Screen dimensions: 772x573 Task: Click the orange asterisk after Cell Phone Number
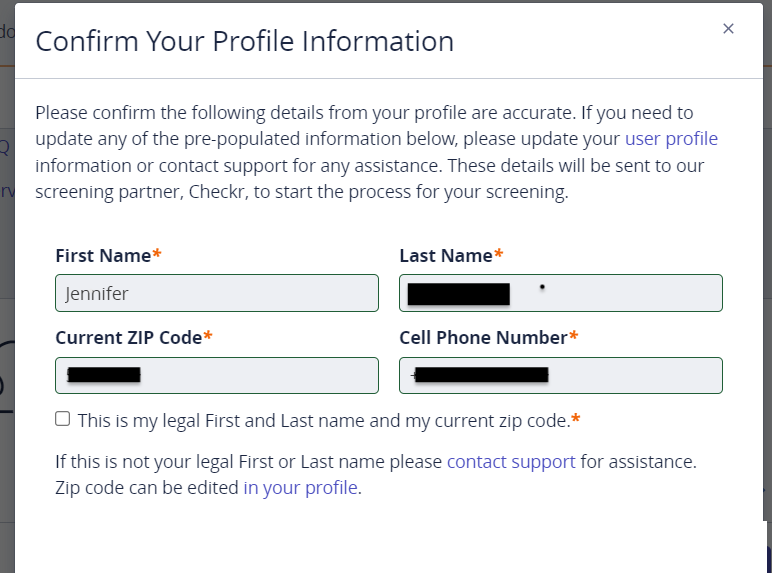(x=574, y=337)
